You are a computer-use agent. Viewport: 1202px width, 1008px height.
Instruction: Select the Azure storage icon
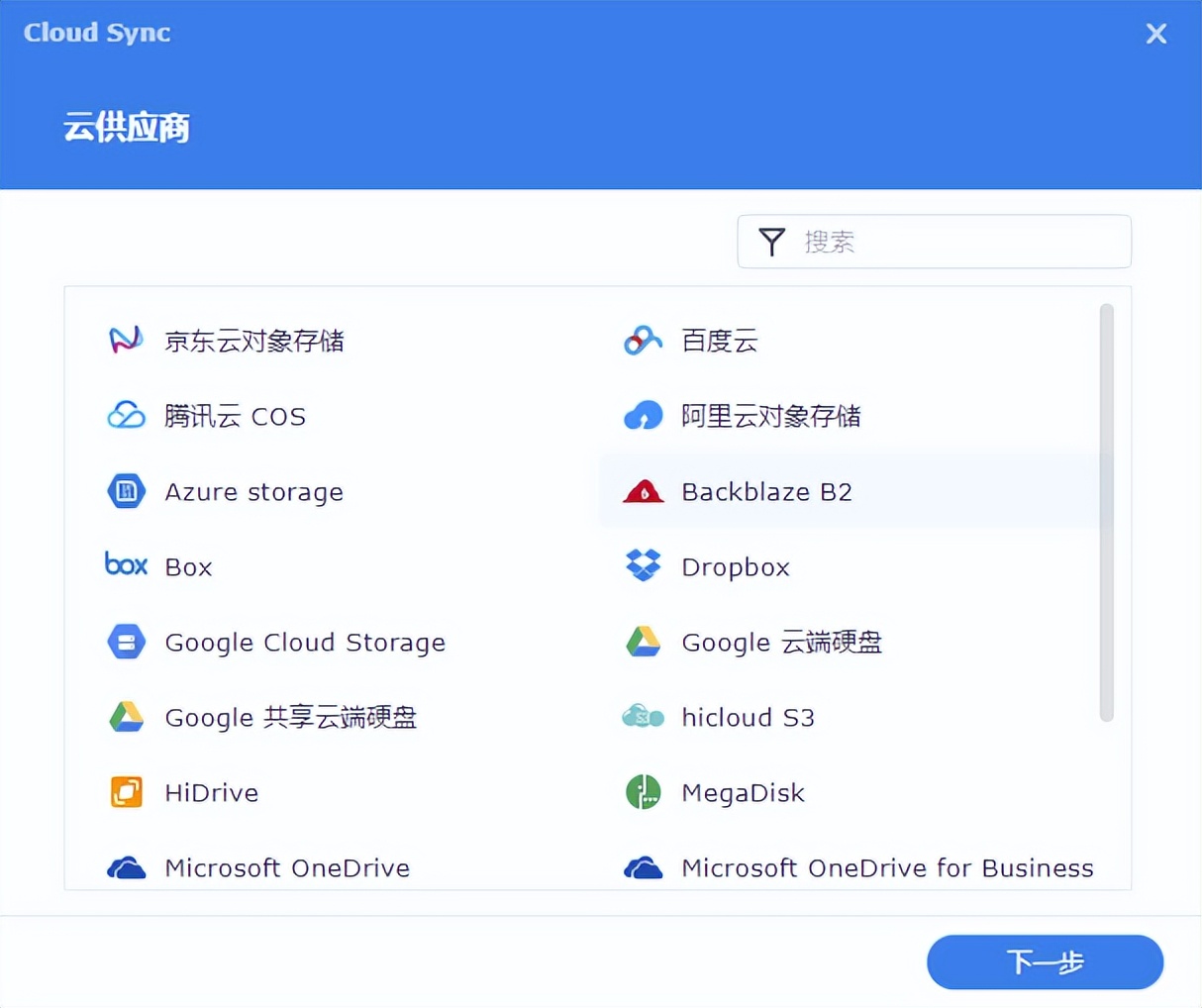coord(126,491)
